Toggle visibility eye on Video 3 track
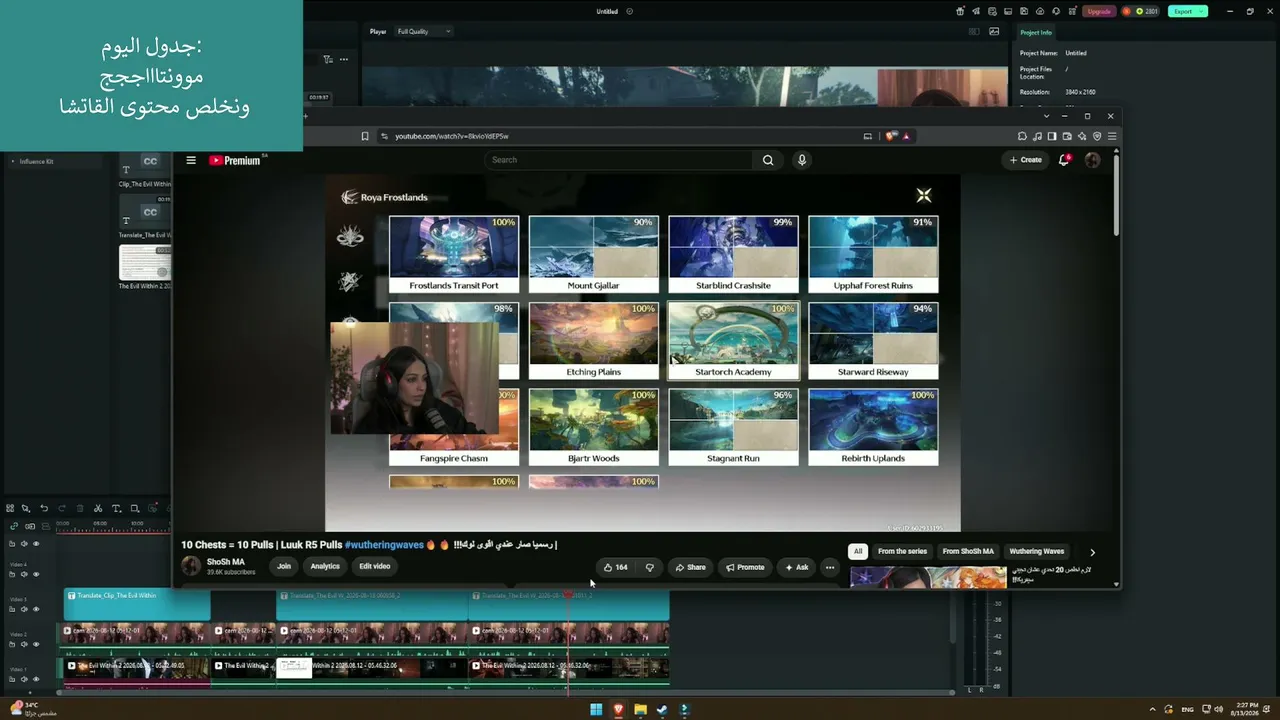1280x720 pixels. (36, 609)
